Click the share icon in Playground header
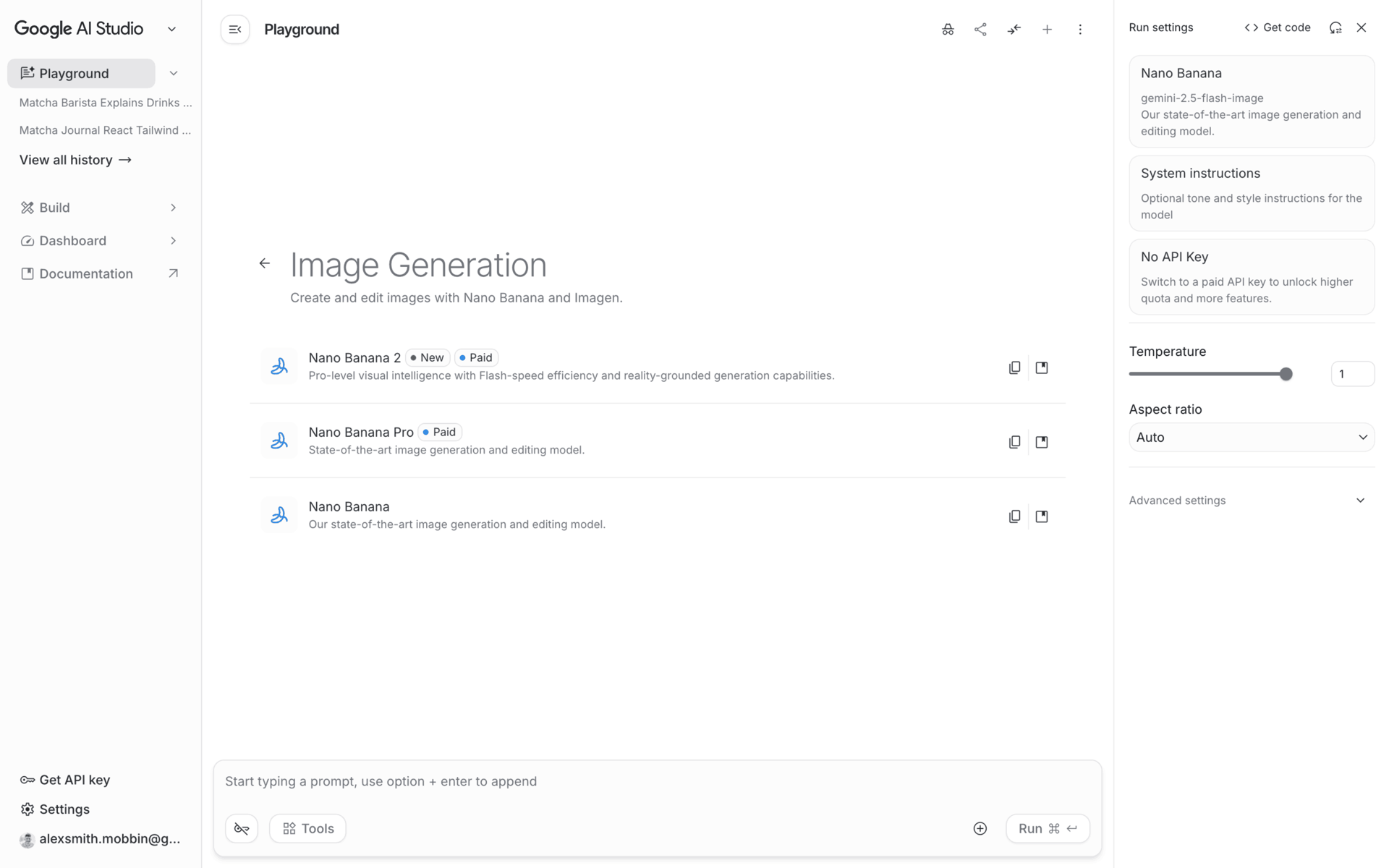The width and height of the screenshot is (1389, 868). (980, 30)
